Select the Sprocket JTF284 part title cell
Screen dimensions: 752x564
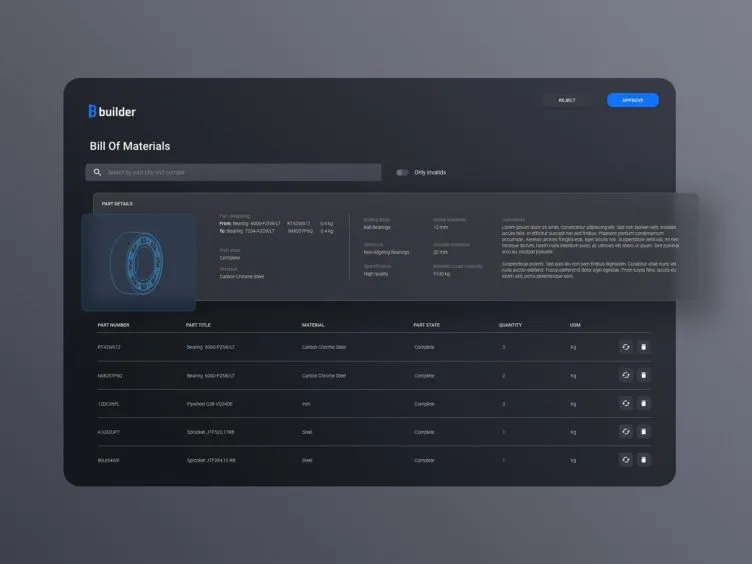211,460
